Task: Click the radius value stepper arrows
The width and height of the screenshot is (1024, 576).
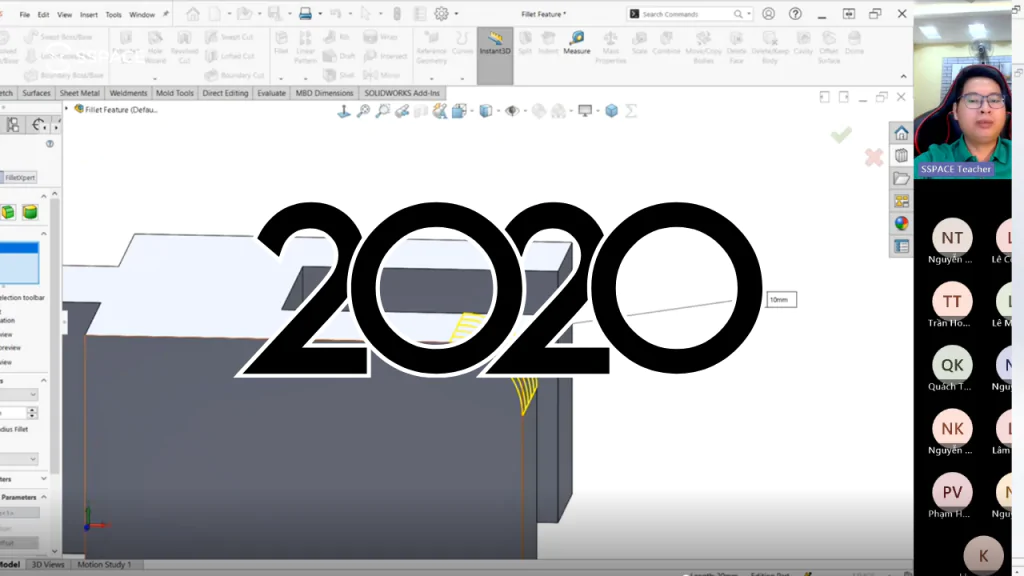Action: click(32, 413)
